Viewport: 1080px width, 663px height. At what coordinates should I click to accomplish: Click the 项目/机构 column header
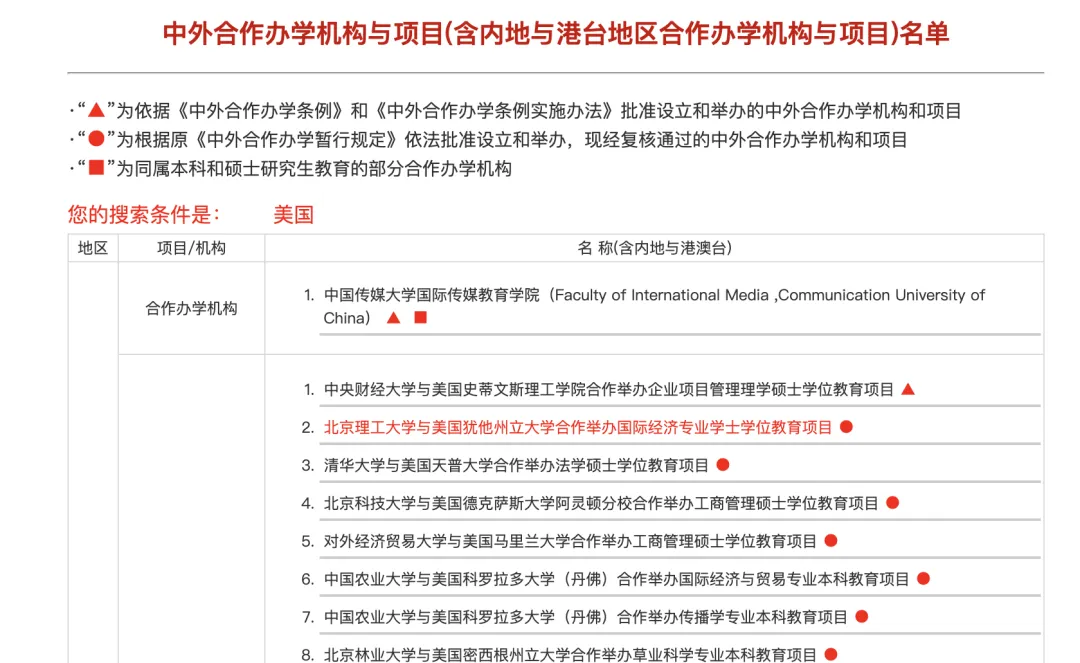coord(190,245)
